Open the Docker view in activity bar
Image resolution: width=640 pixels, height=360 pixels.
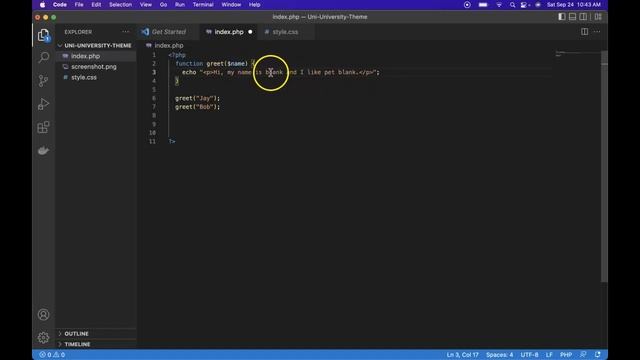coord(43,151)
